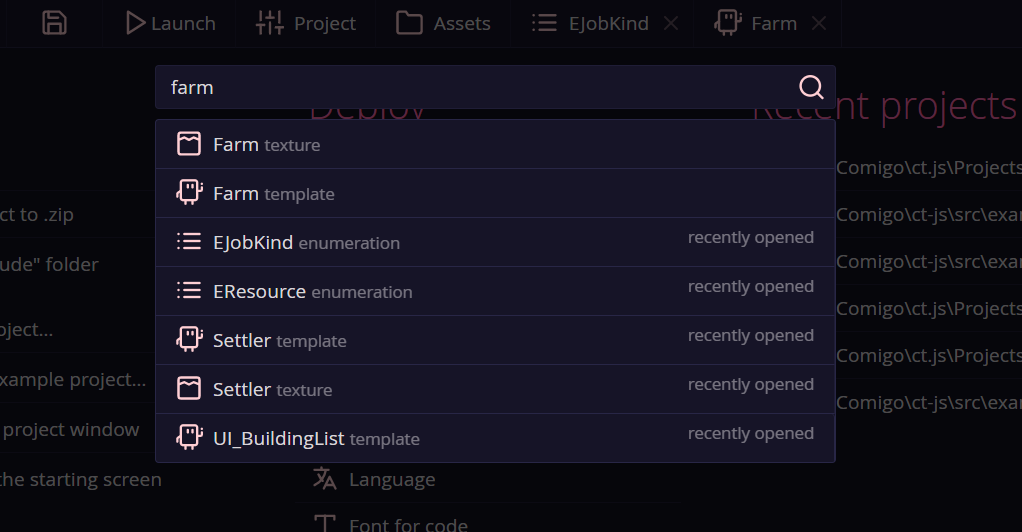The width and height of the screenshot is (1022, 532).
Task: Click the EJobKind enumeration list icon
Action: pos(189,242)
